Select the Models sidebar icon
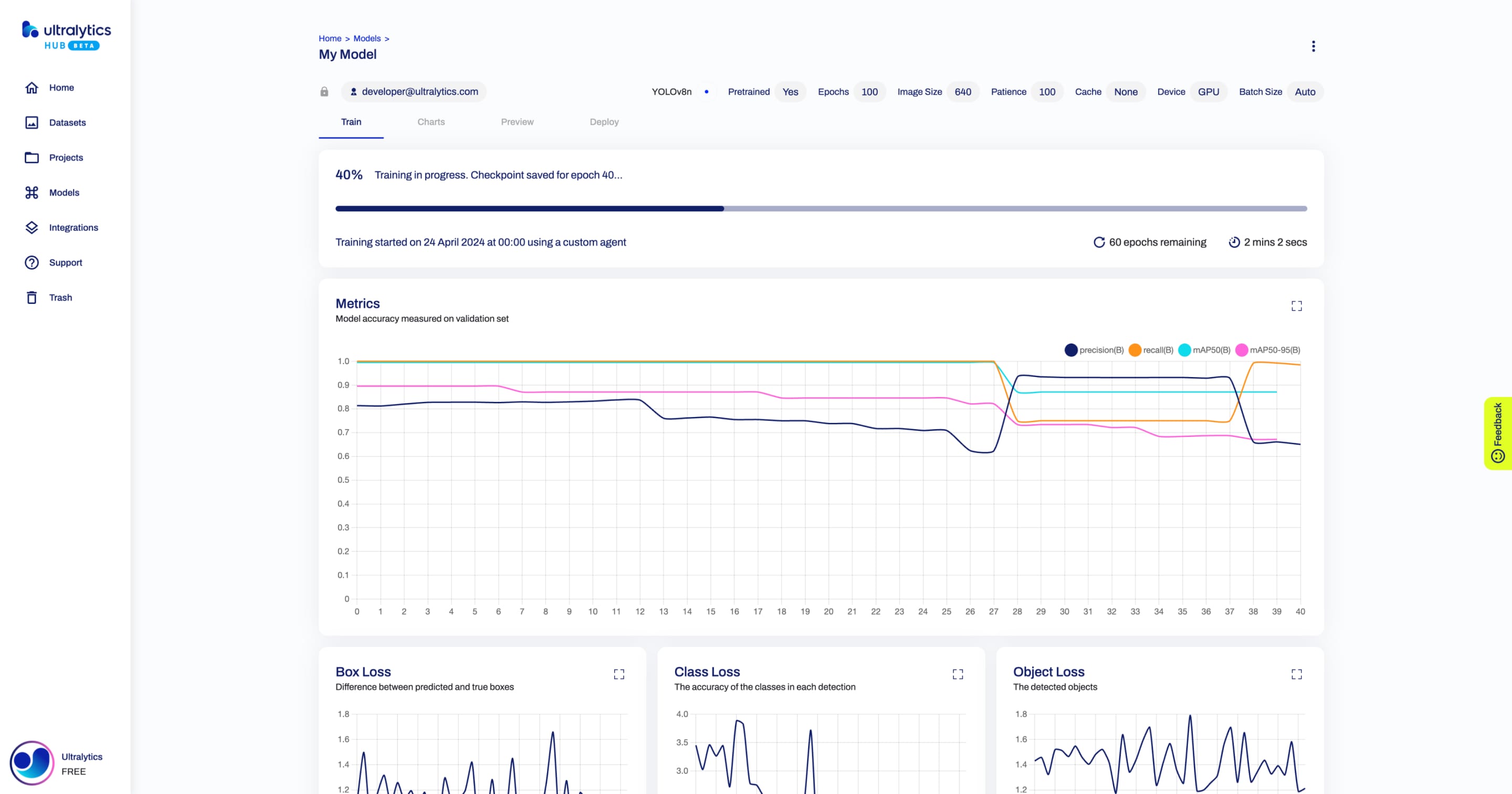Screen dimensions: 1512x794 tap(31, 192)
